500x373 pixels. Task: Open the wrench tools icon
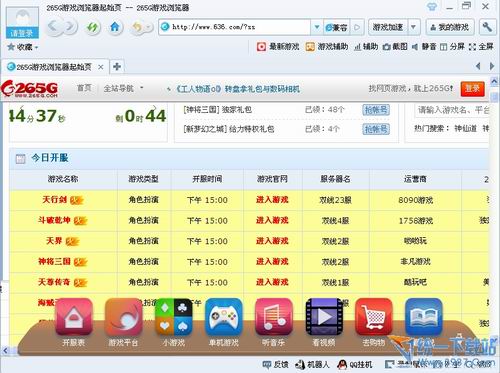point(487,27)
